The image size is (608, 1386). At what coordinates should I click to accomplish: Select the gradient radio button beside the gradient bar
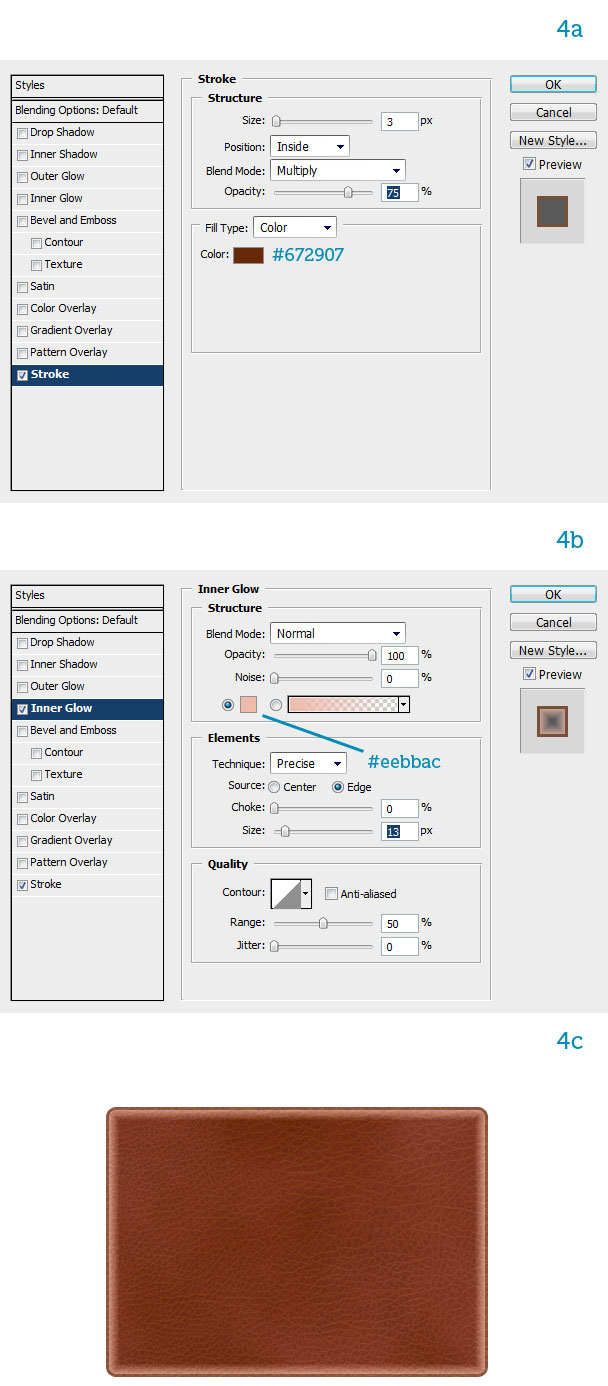(x=275, y=705)
